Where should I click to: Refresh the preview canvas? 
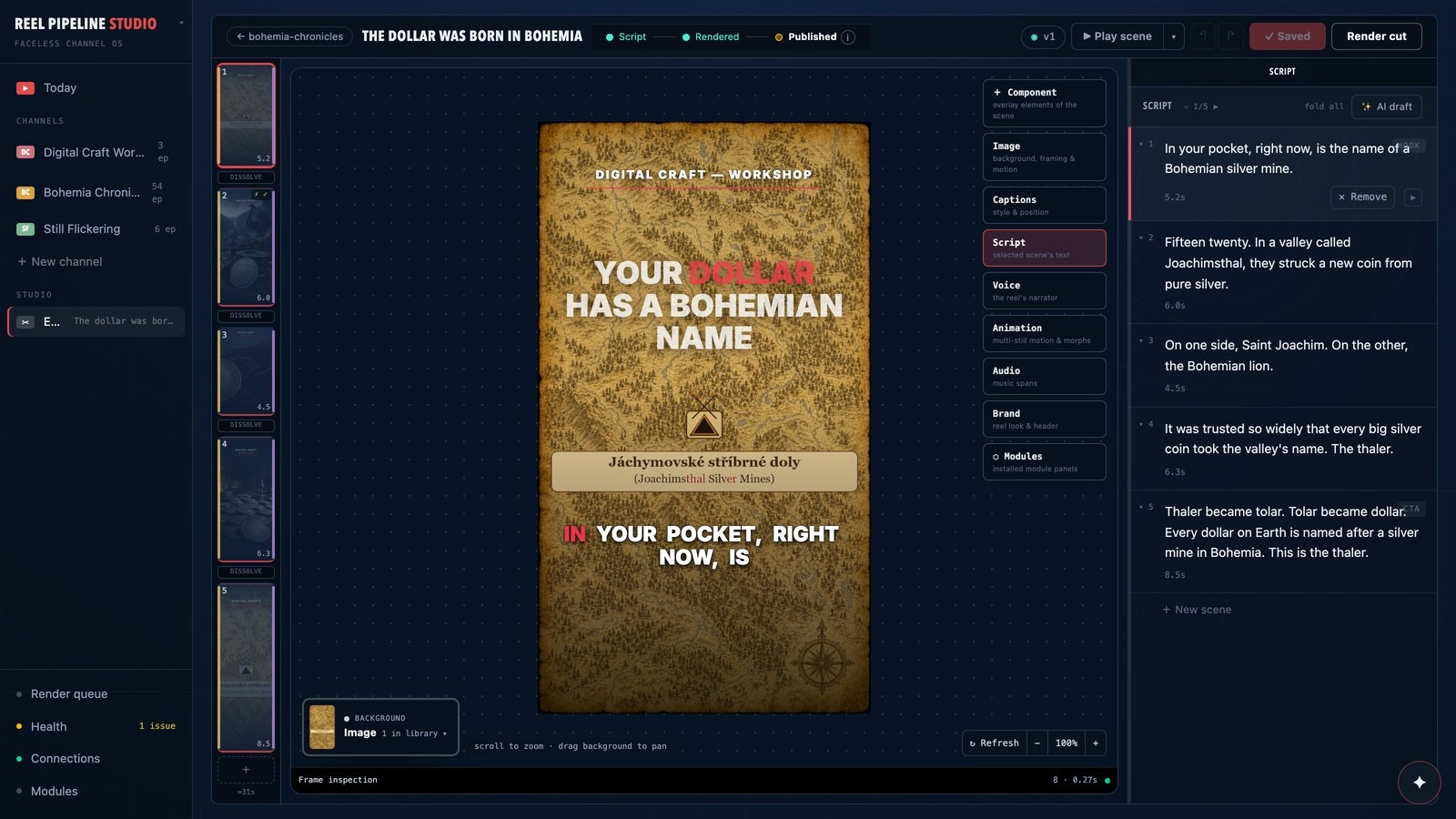coord(994,743)
